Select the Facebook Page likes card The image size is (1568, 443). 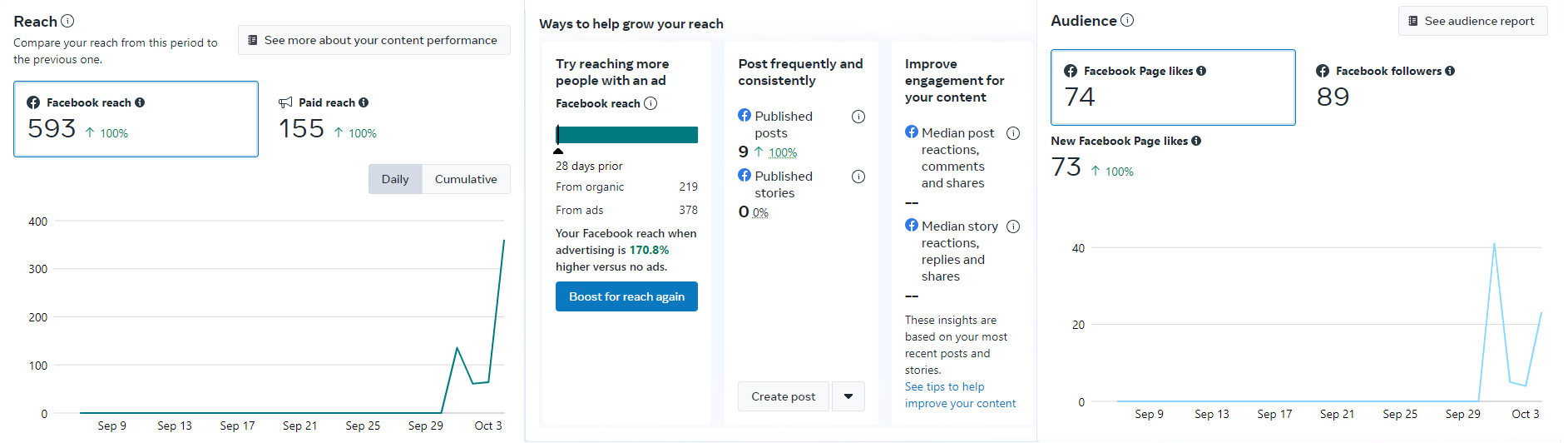1172,87
